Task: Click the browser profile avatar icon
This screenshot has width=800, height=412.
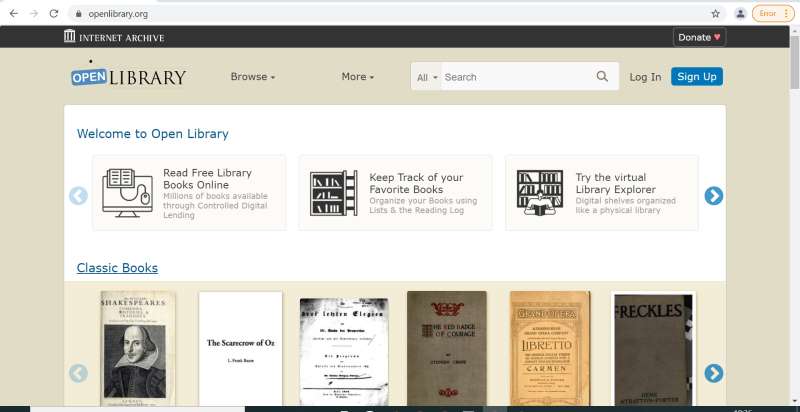Action: tap(740, 14)
